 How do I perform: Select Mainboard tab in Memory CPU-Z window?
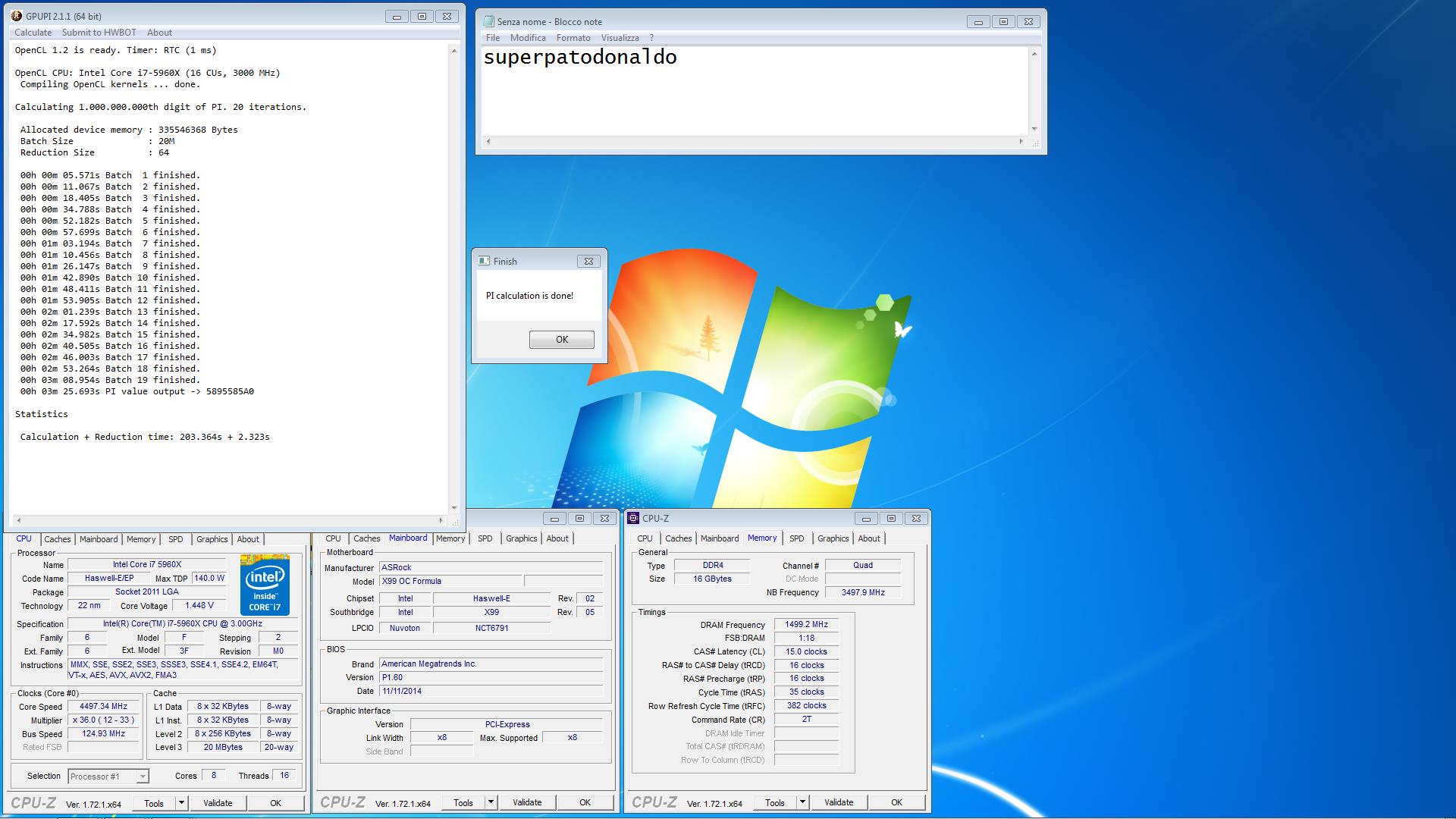(720, 538)
